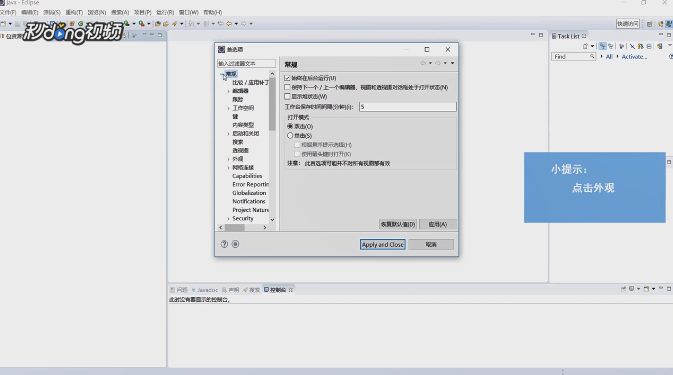Click the Collapse All icon in Task List
The height and width of the screenshot is (375, 673).
649,46
